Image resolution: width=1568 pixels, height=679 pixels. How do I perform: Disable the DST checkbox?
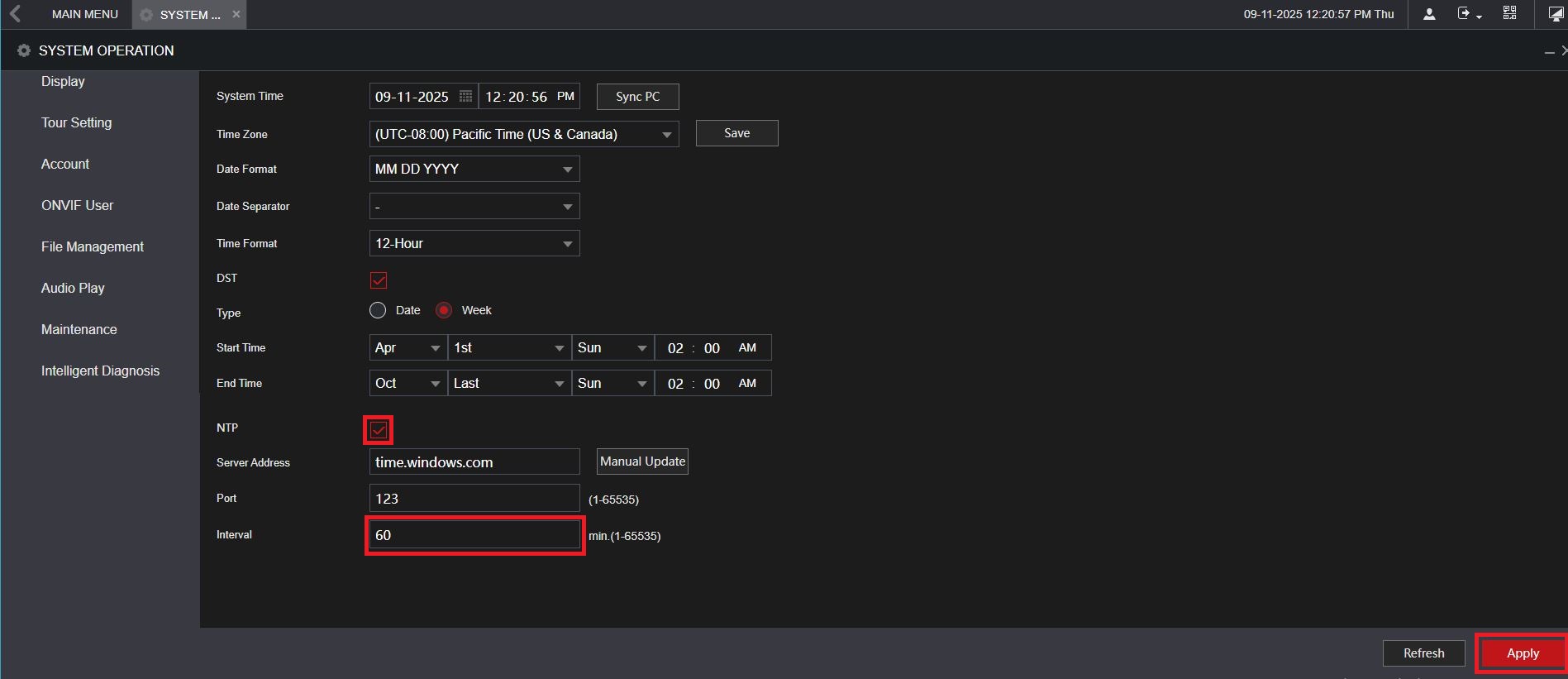coord(379,280)
